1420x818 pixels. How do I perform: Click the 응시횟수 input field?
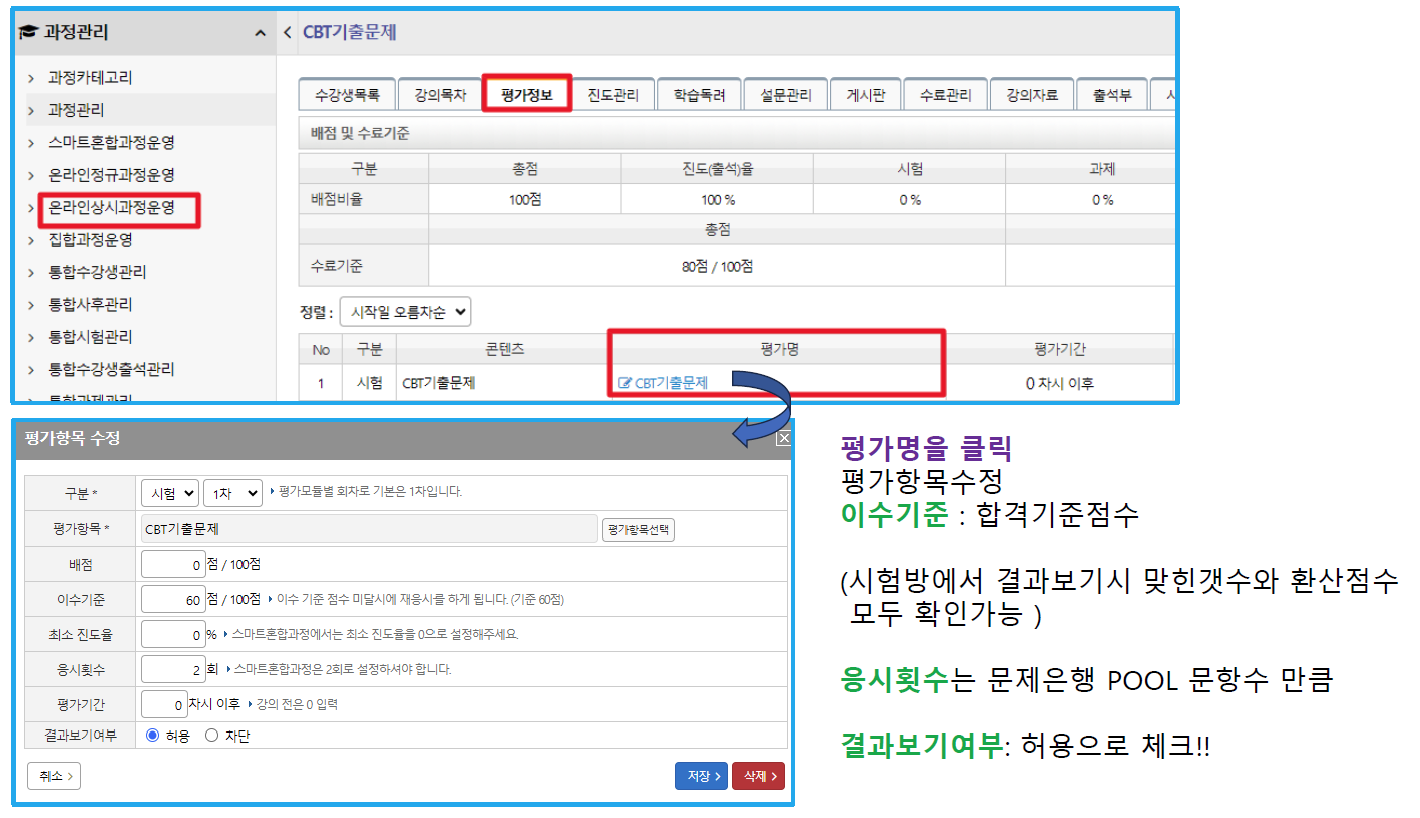[x=173, y=669]
